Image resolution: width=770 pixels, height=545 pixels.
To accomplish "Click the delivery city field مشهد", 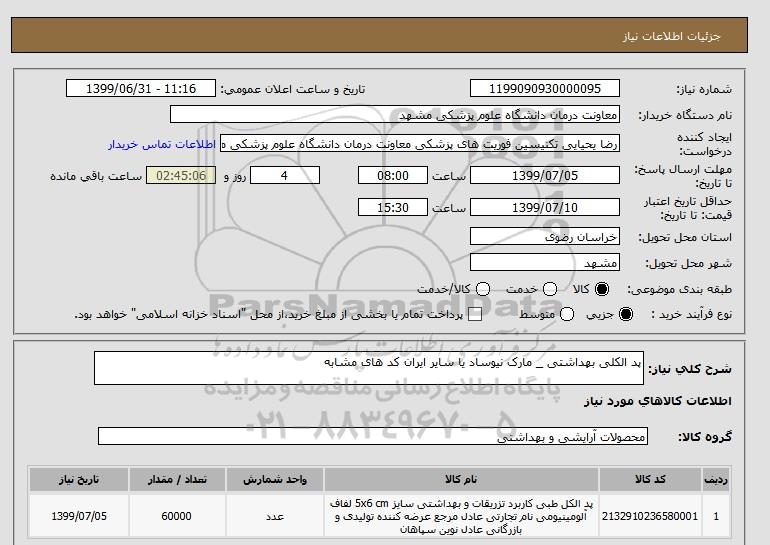I will point(545,263).
